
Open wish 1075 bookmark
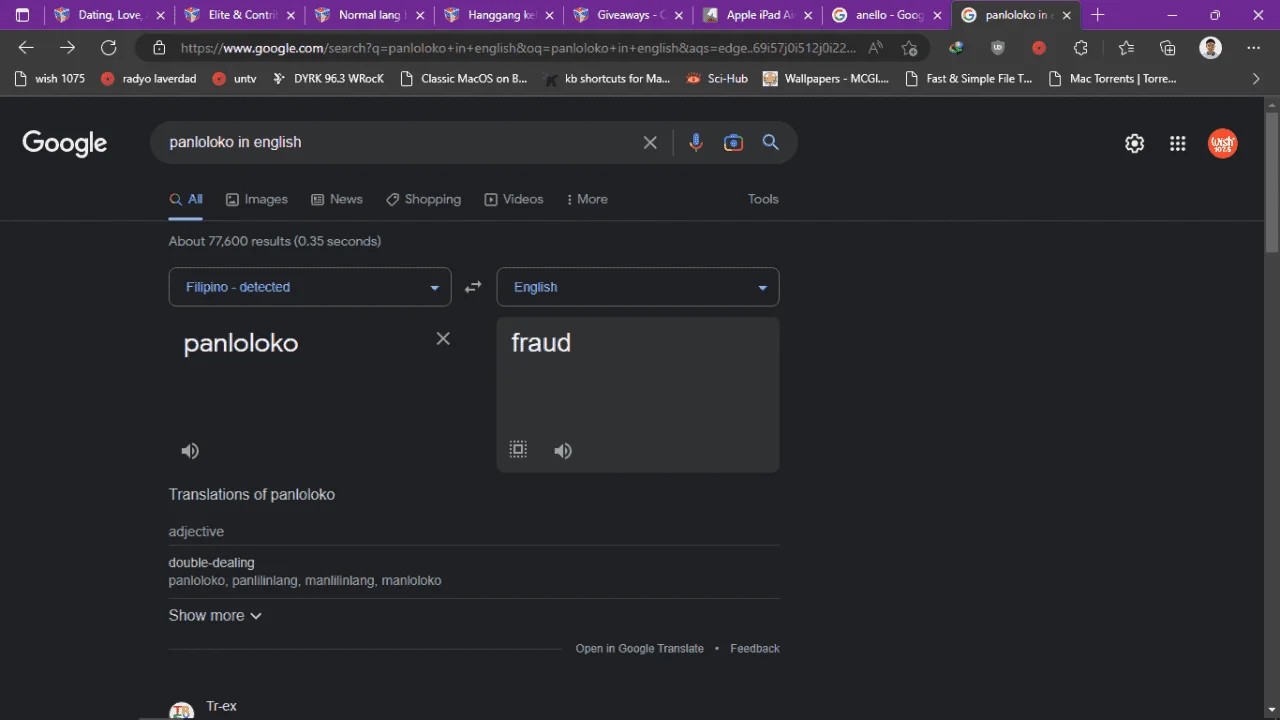[x=50, y=78]
